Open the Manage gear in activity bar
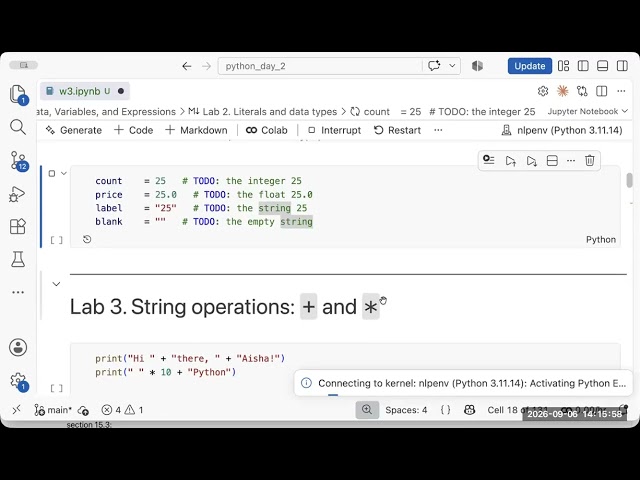Viewport: 640px width, 480px height. 18,381
